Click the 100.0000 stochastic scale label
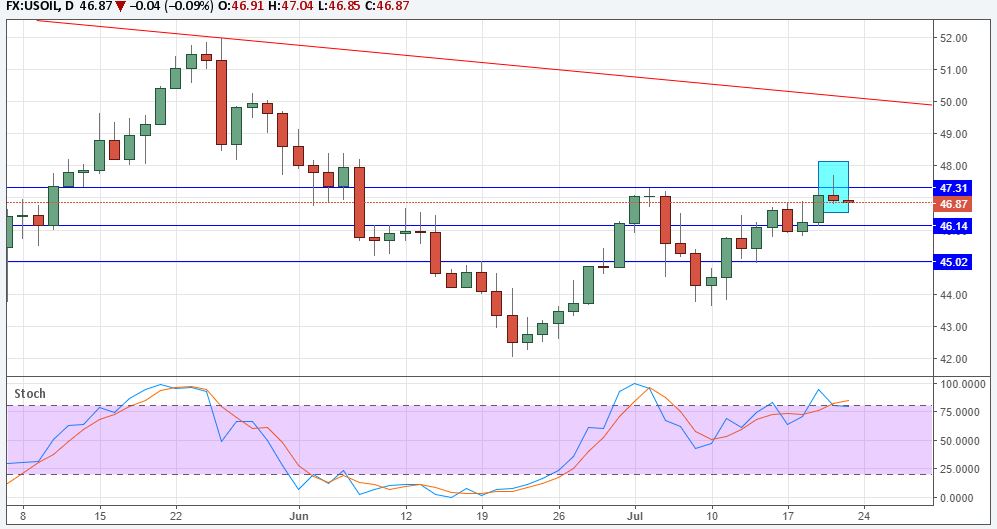 pos(963,384)
